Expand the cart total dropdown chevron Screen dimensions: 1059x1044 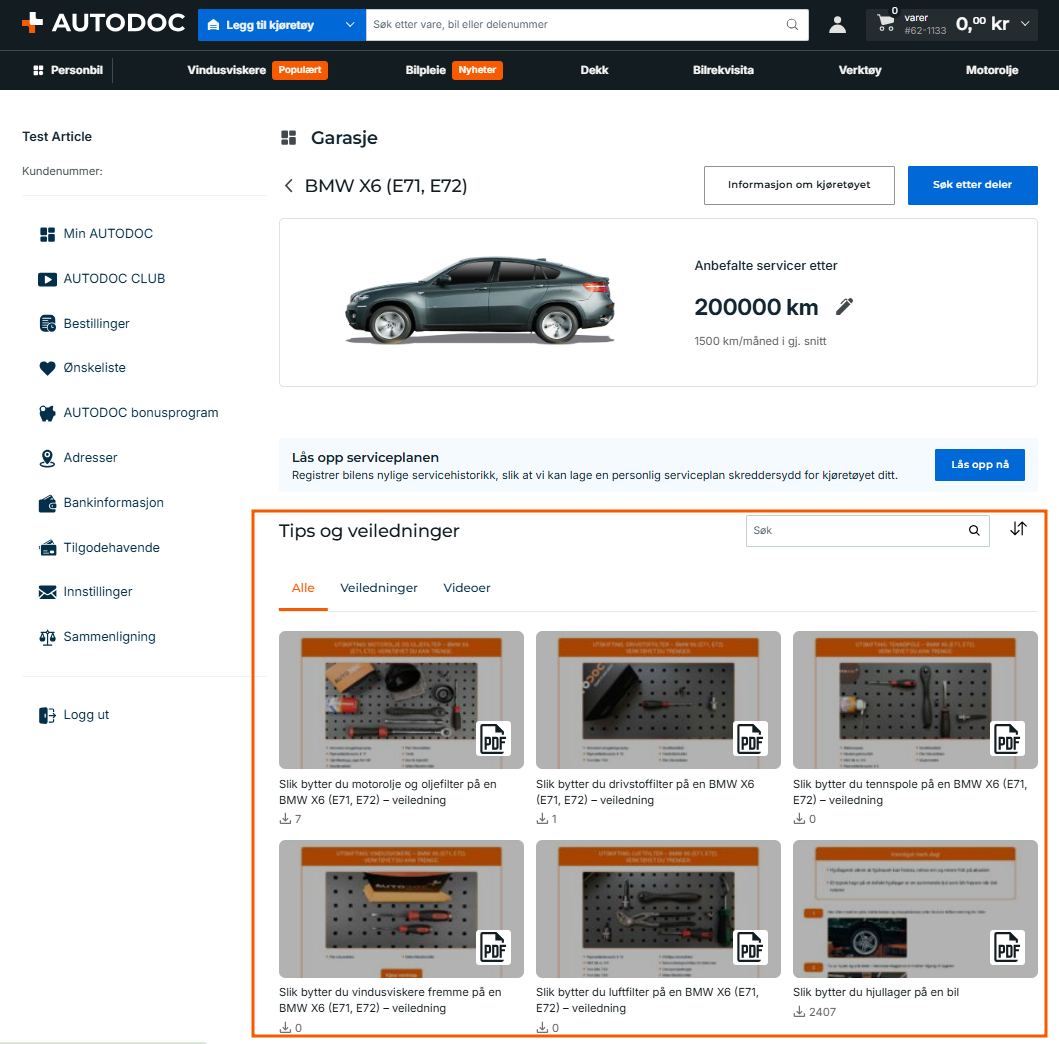(1025, 24)
